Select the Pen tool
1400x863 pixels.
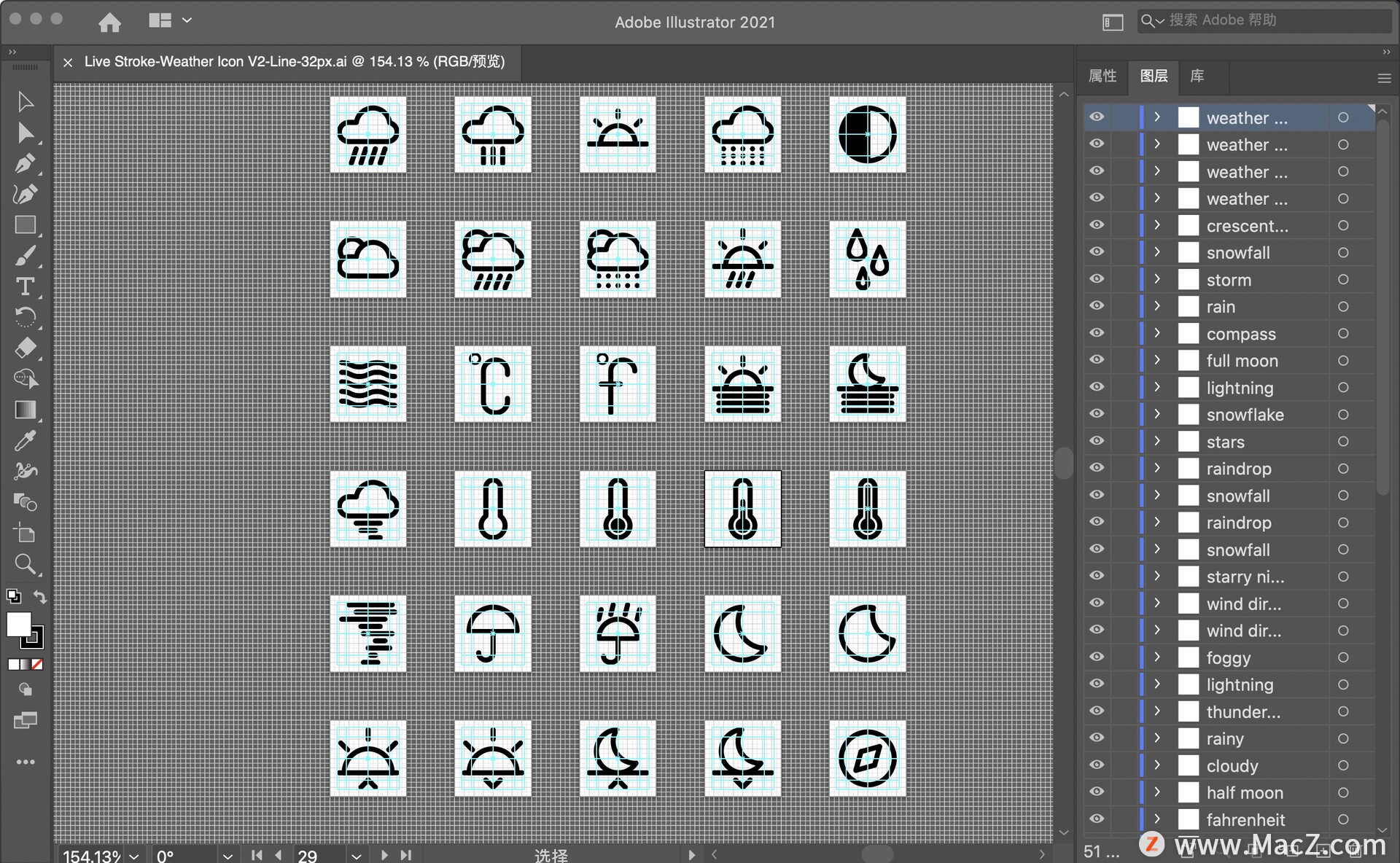(x=25, y=163)
